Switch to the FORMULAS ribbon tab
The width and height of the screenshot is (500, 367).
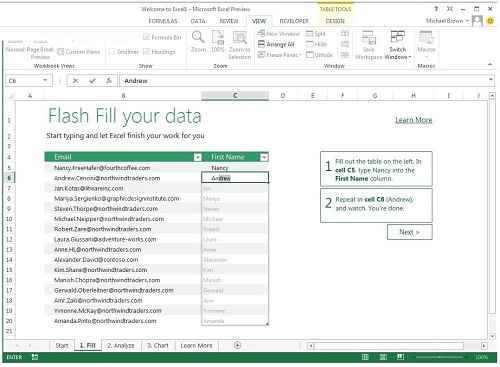click(x=163, y=21)
